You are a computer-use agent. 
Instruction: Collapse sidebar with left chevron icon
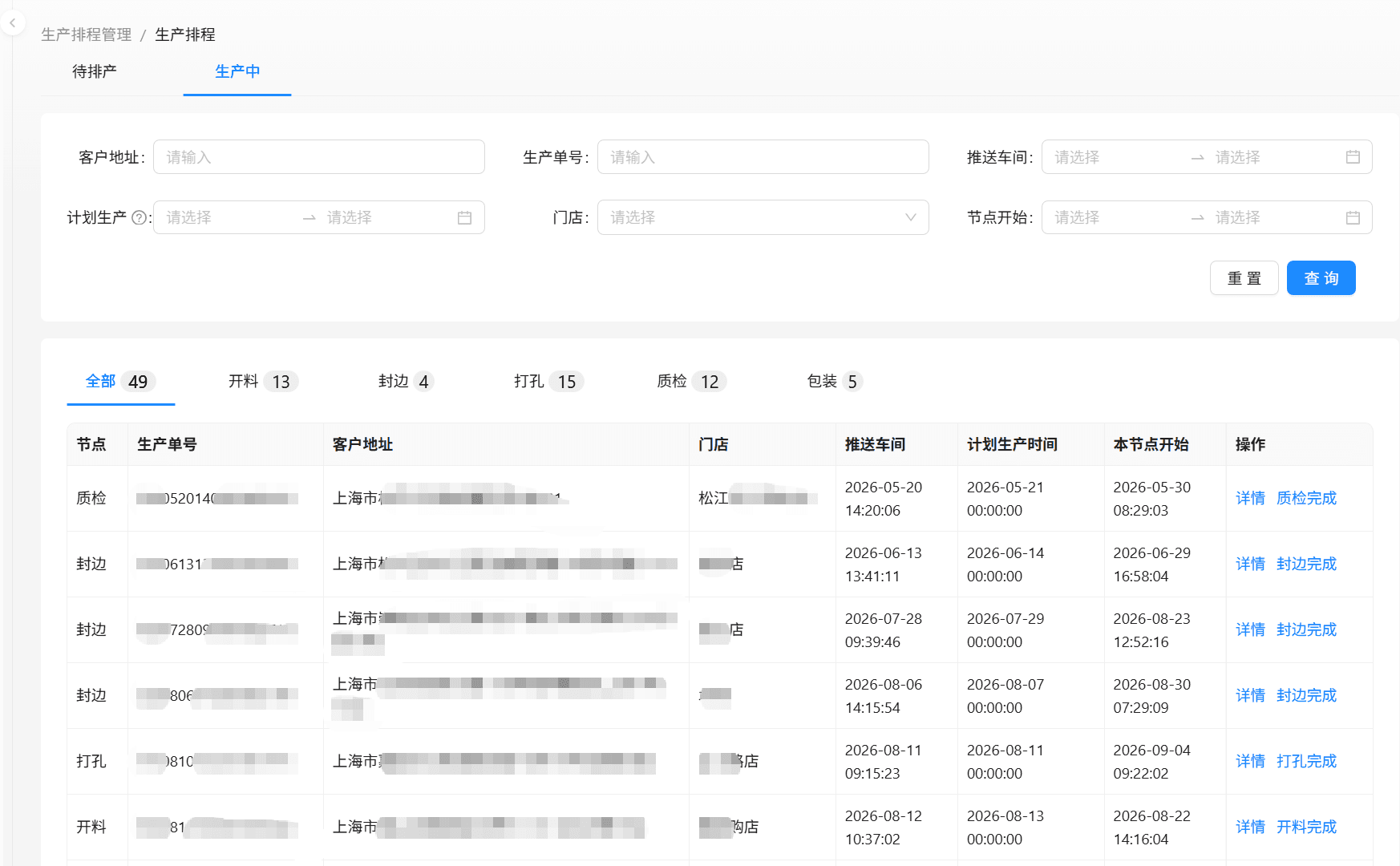[x=12, y=23]
